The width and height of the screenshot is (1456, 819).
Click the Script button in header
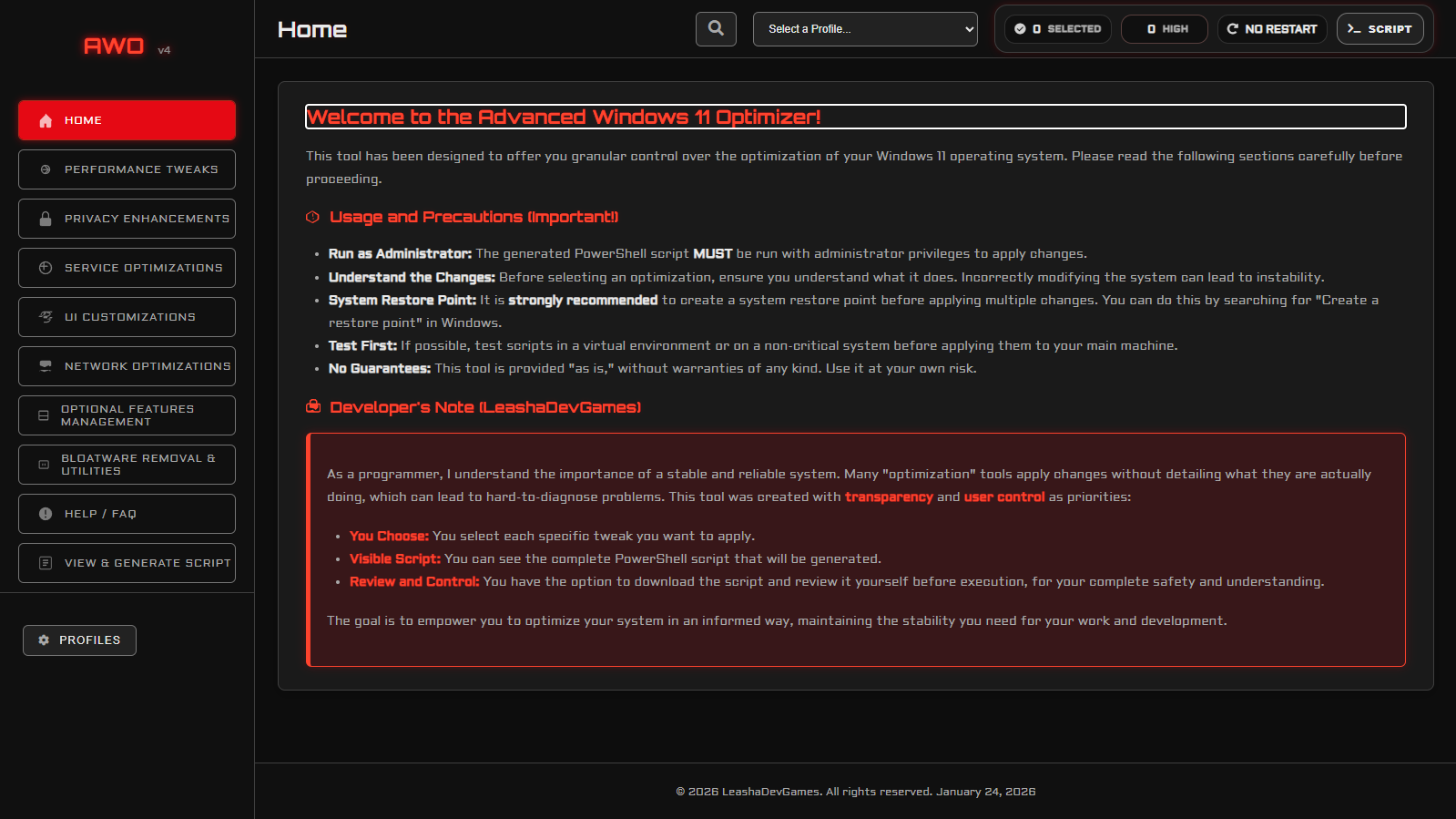tap(1380, 29)
